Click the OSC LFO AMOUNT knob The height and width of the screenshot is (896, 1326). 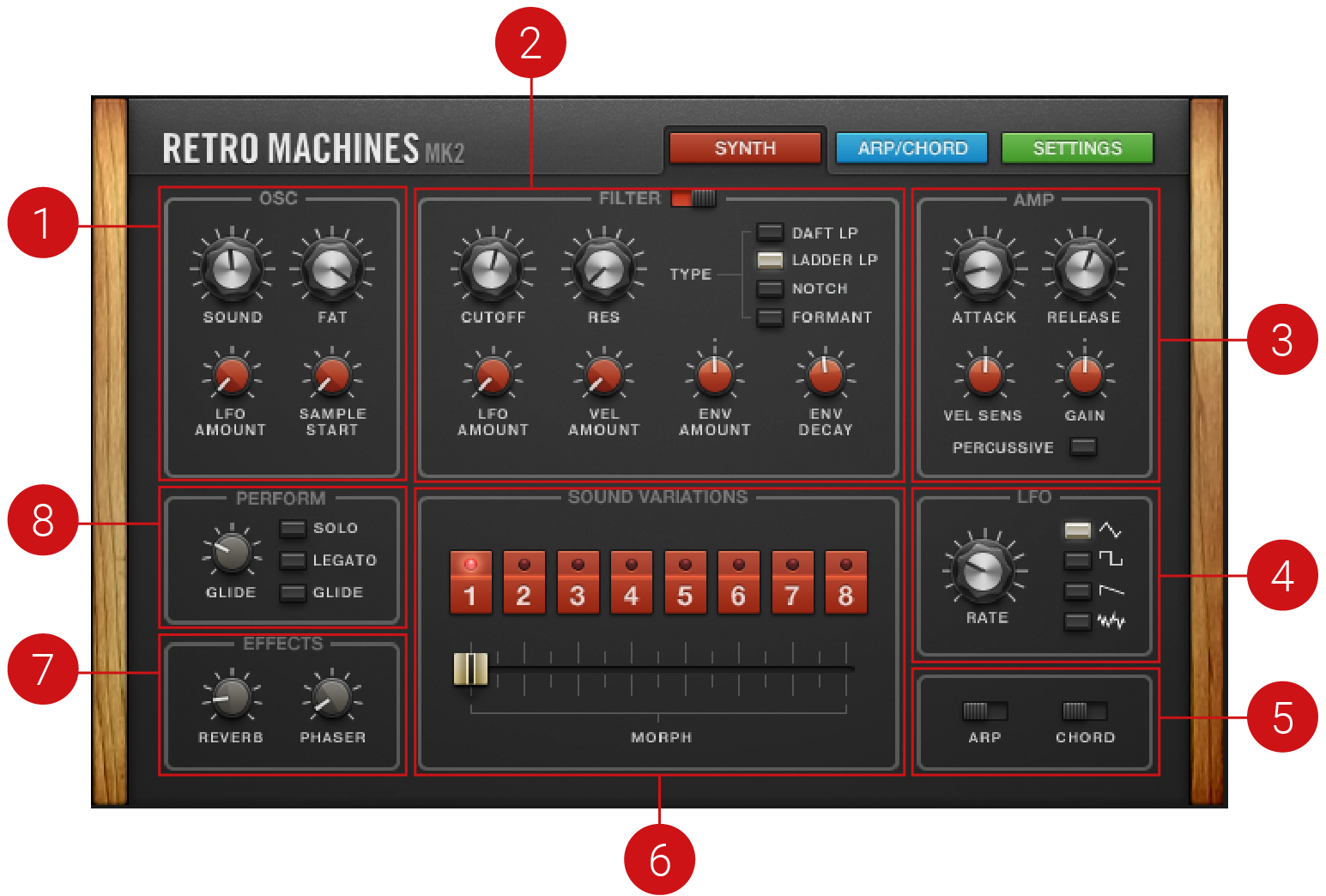click(x=231, y=376)
